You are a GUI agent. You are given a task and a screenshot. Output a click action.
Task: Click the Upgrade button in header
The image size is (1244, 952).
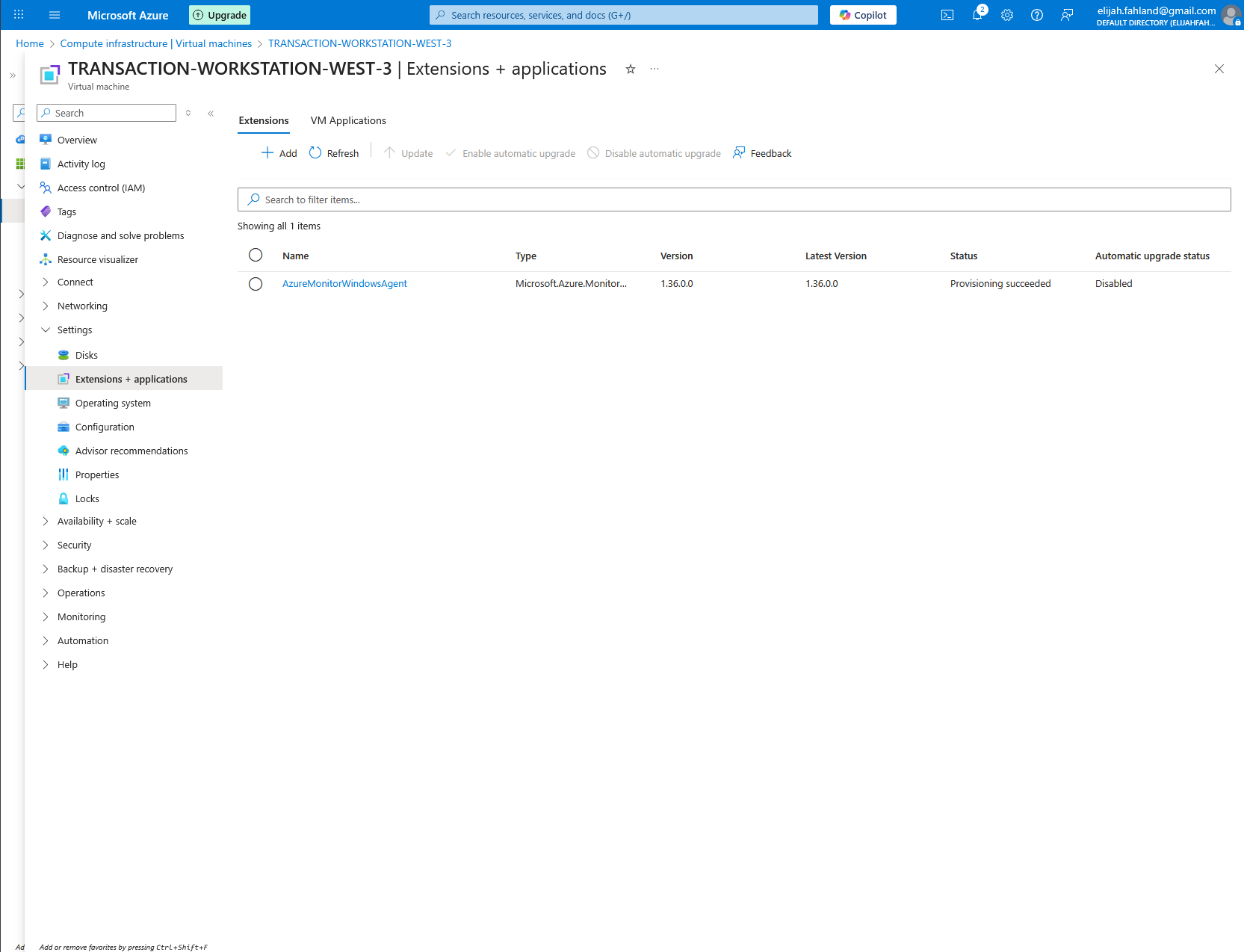tap(220, 15)
